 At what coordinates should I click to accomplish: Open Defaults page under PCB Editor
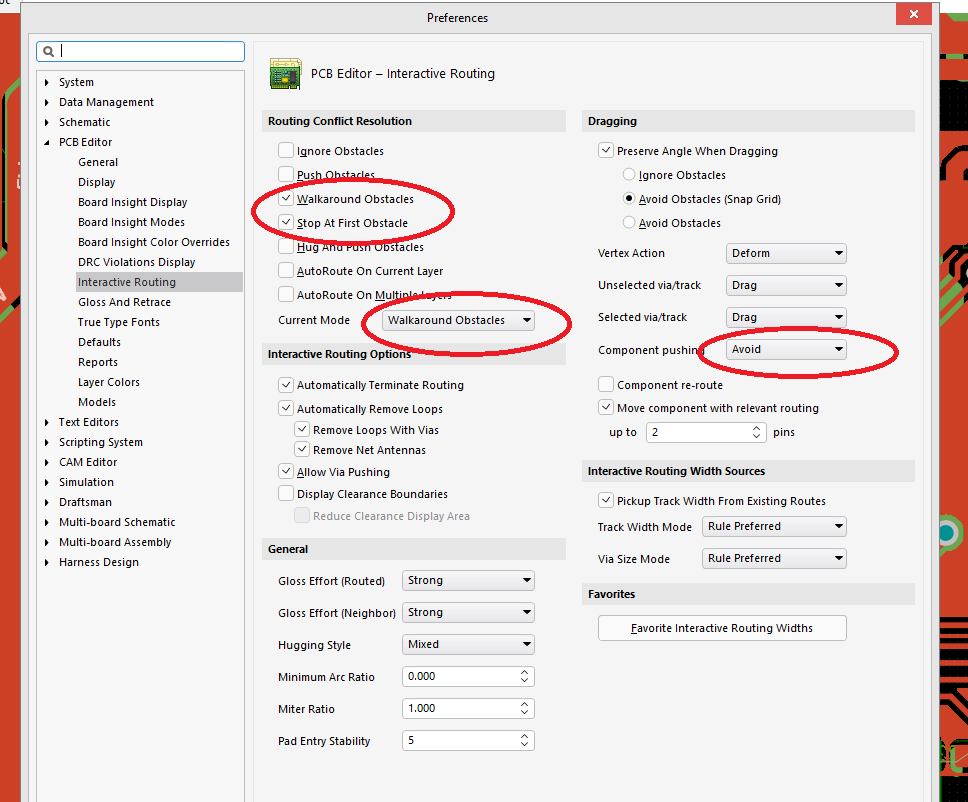tap(99, 342)
